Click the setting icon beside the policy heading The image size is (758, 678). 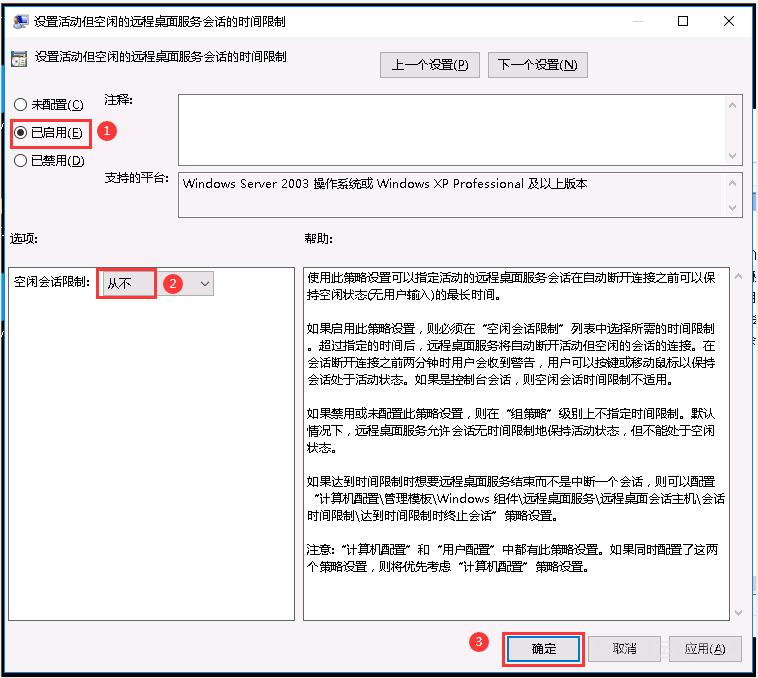tap(18, 59)
